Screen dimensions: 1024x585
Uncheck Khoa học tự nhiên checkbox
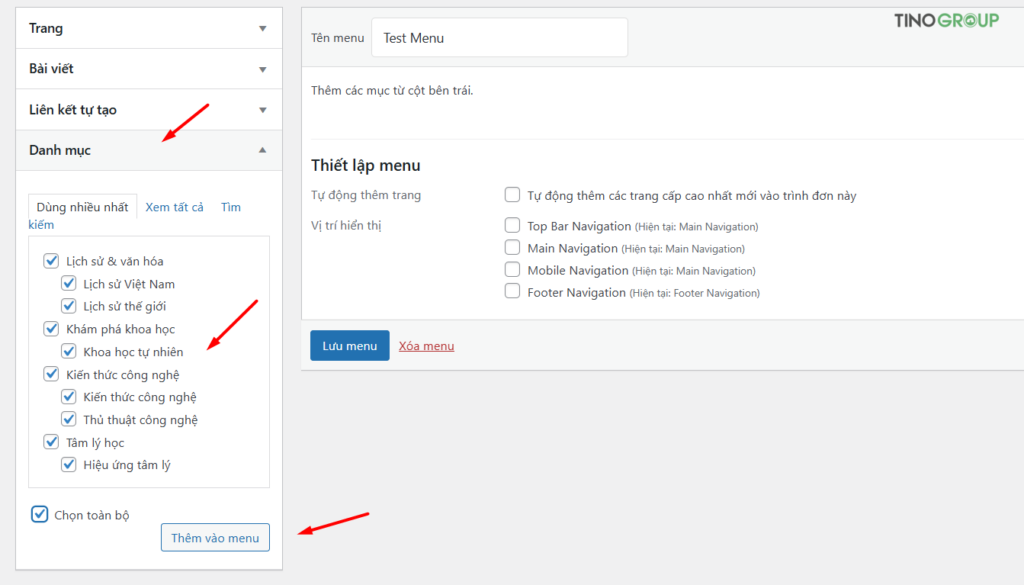point(69,351)
